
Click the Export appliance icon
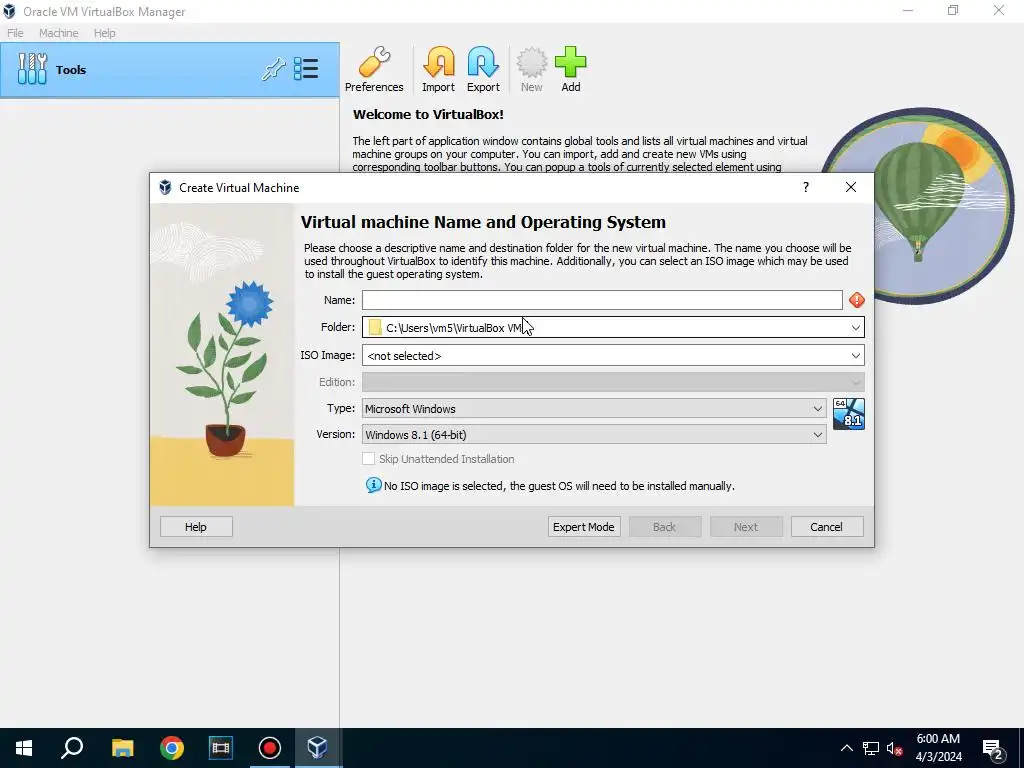[x=483, y=69]
